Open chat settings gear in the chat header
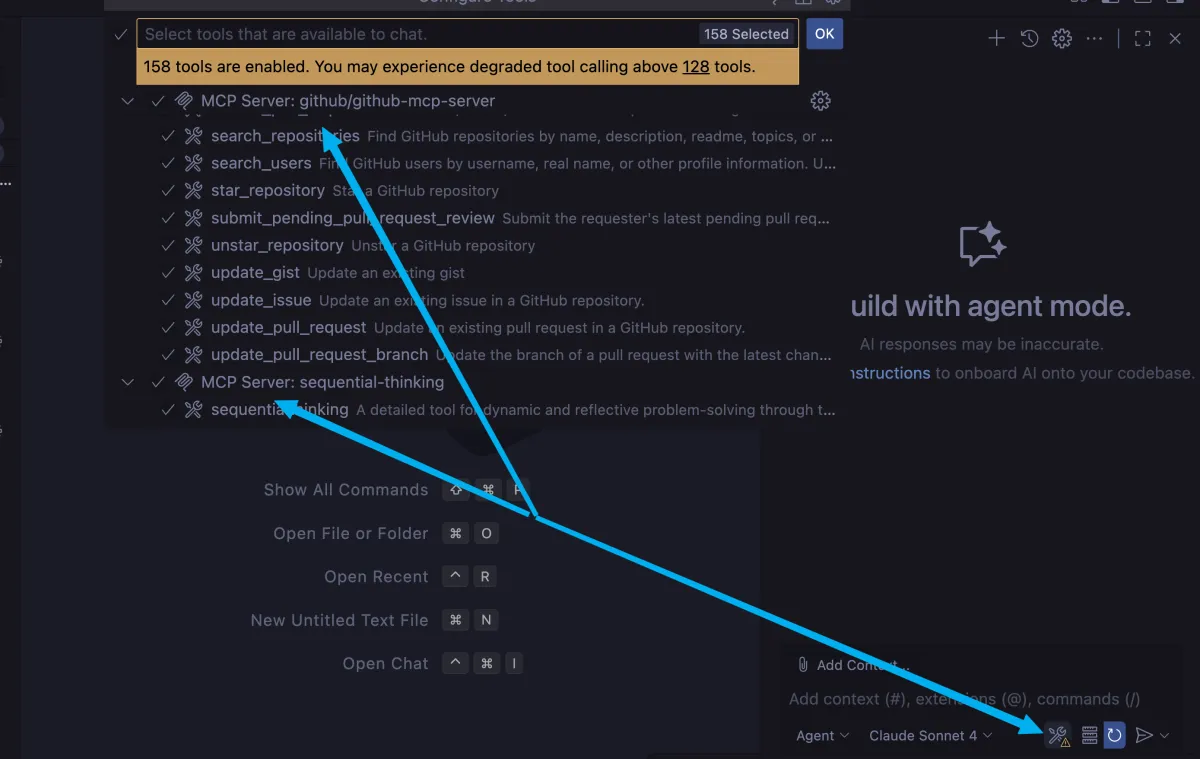 (x=1062, y=38)
